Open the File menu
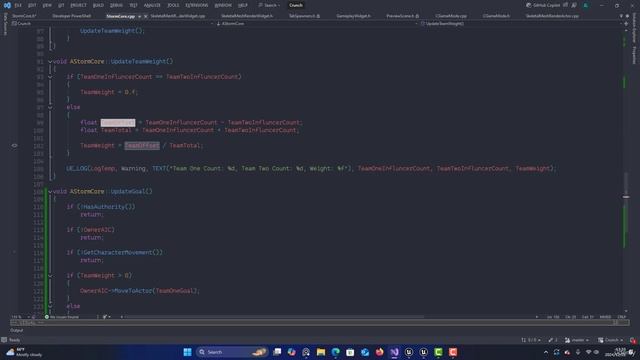The image size is (640, 360). click(18, 5)
